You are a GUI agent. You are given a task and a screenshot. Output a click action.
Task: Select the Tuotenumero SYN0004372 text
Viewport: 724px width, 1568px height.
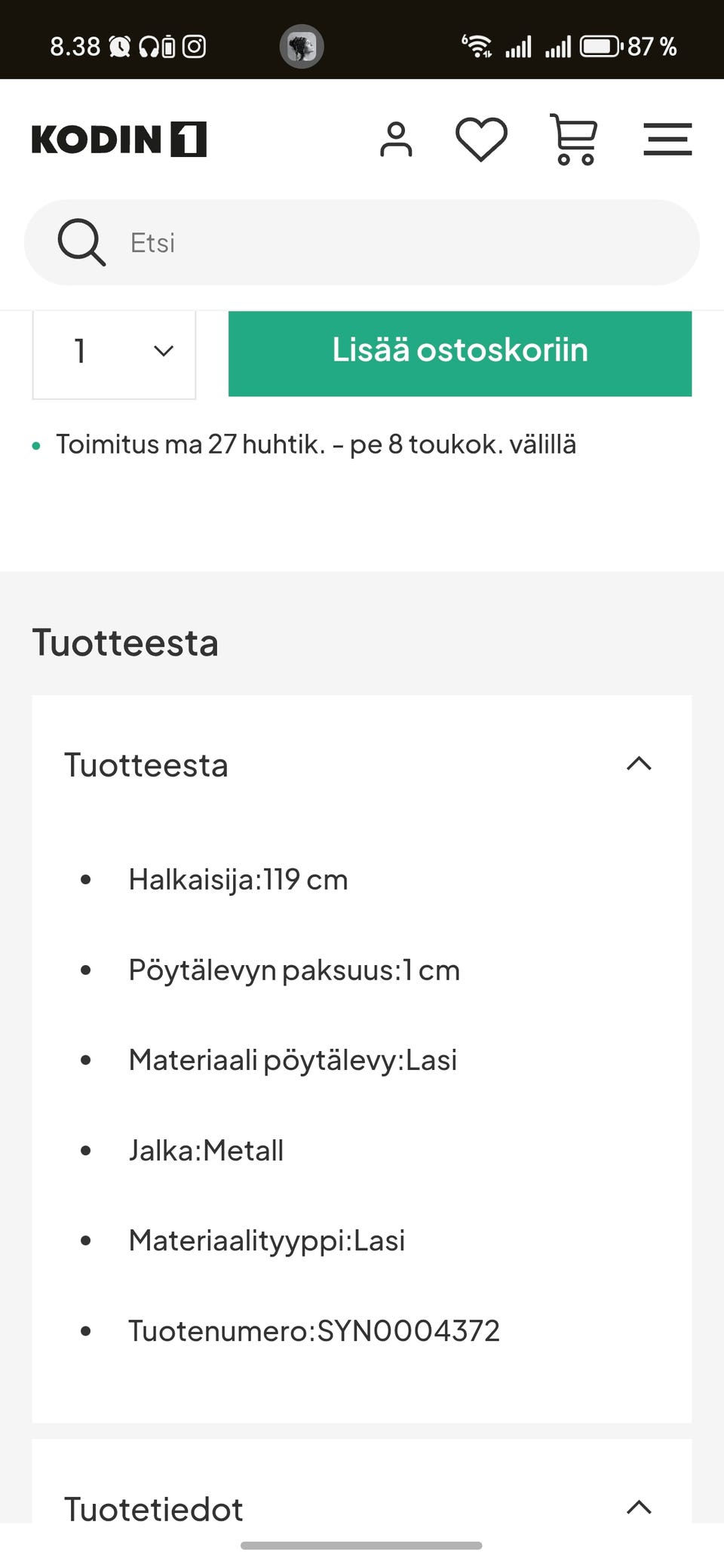314,1330
